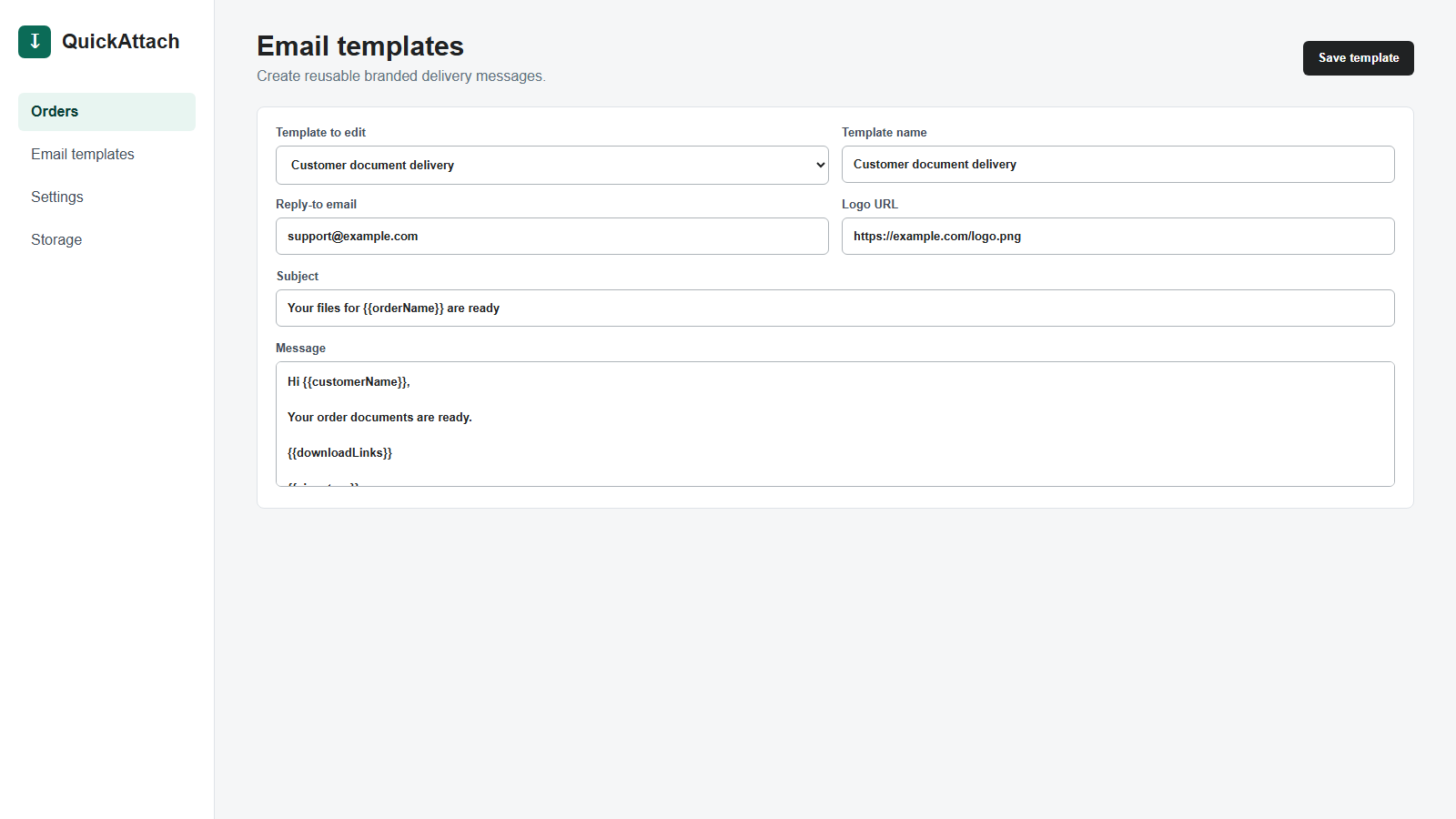This screenshot has width=1456, height=819.
Task: Click the Message field label
Action: (x=300, y=349)
